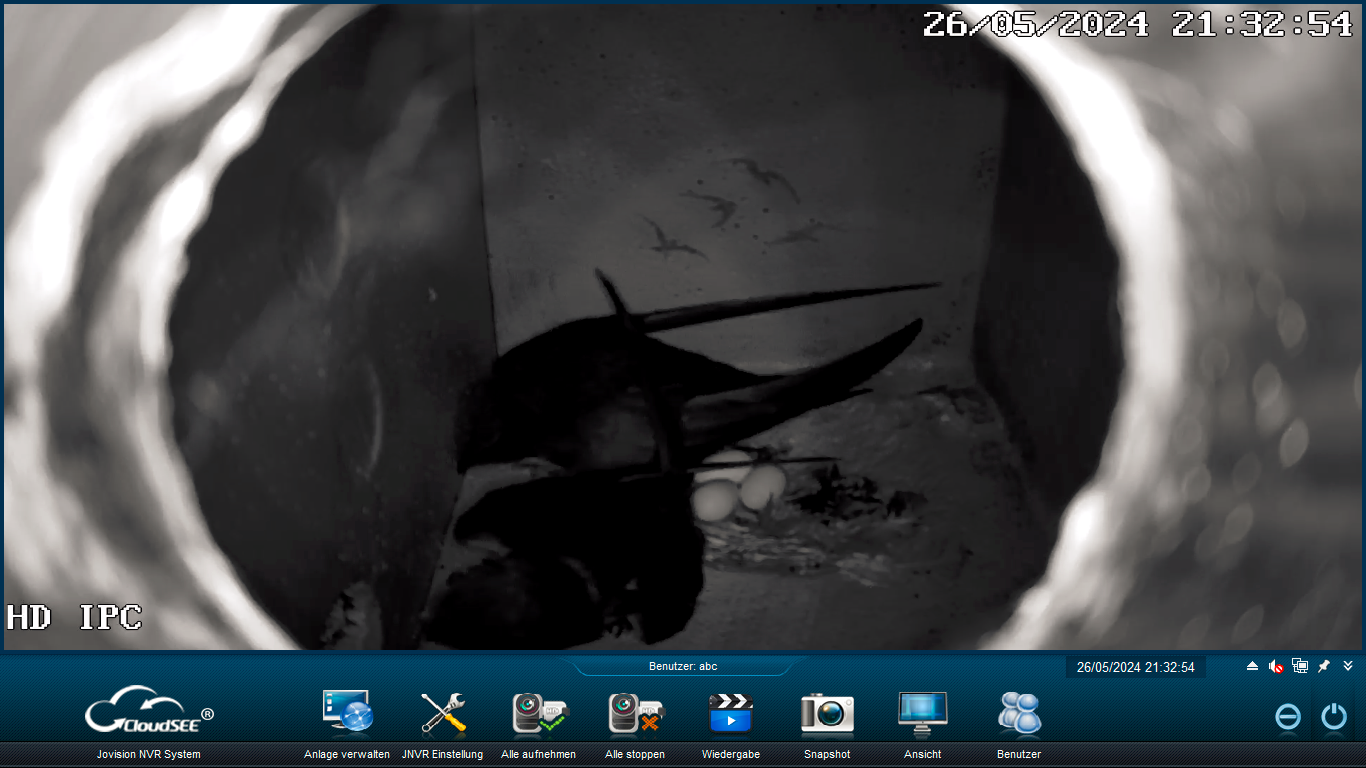This screenshot has width=1366, height=768.
Task: Click the date and time display field
Action: tap(1135, 667)
